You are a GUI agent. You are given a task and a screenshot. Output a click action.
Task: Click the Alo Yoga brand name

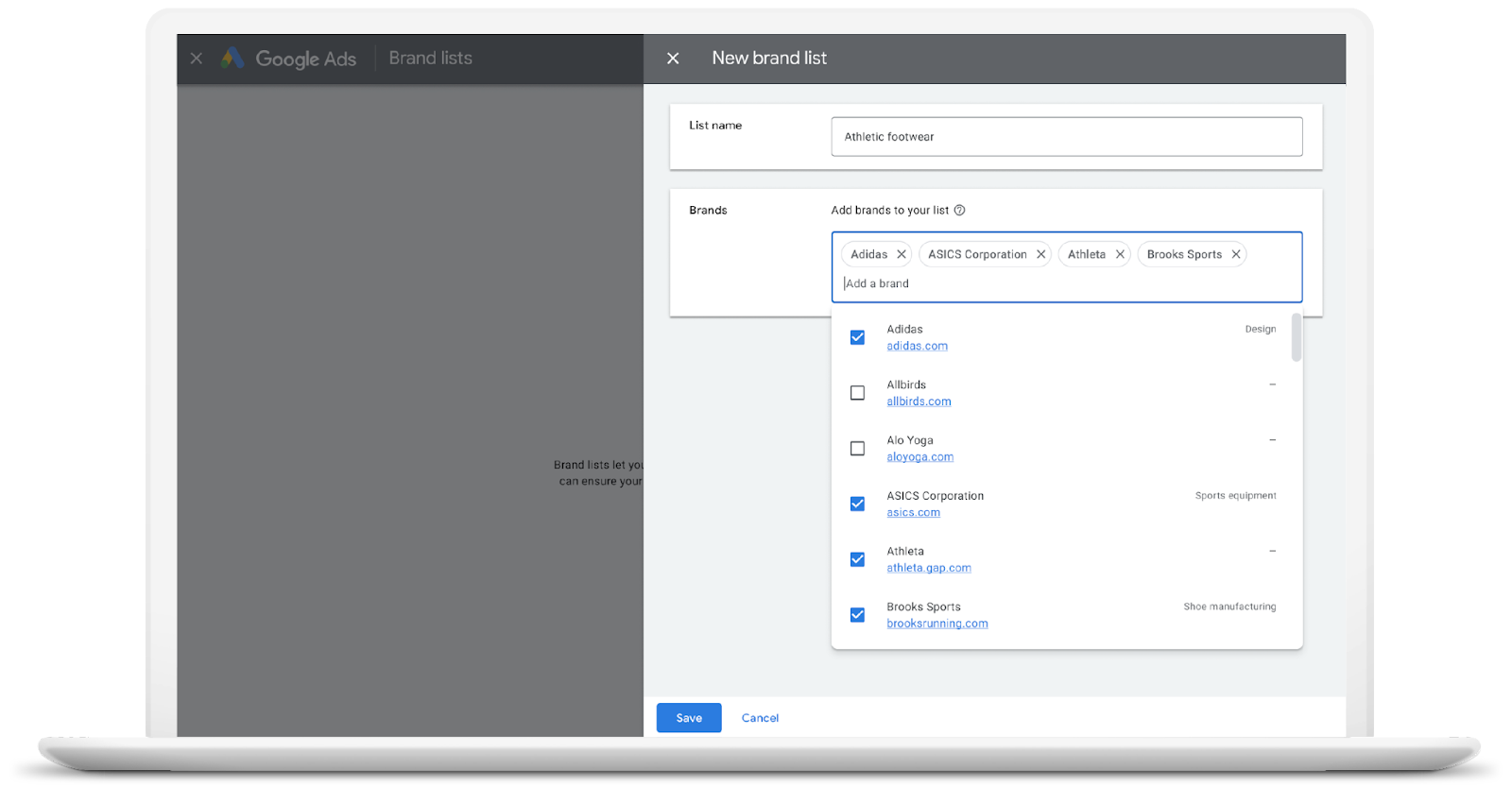click(x=910, y=440)
